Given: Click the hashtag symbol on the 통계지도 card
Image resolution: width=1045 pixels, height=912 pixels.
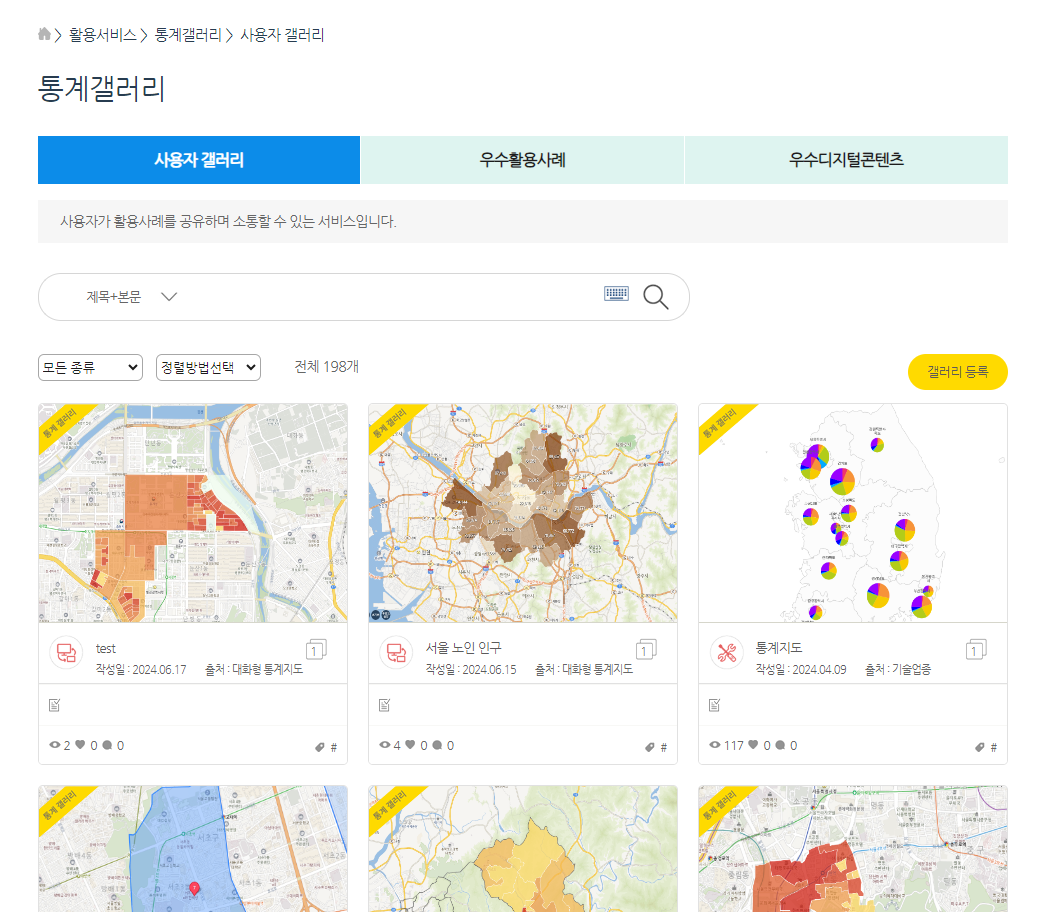Looking at the screenshot, I should pyautogui.click(x=992, y=745).
